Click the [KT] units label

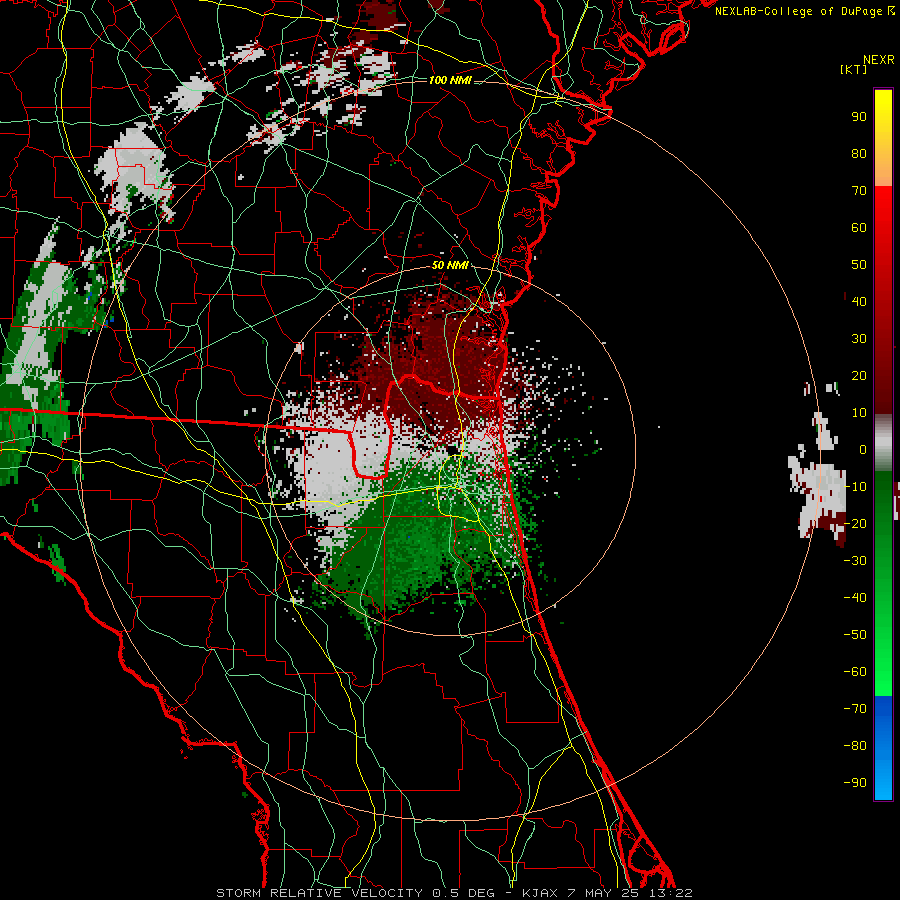tap(854, 69)
